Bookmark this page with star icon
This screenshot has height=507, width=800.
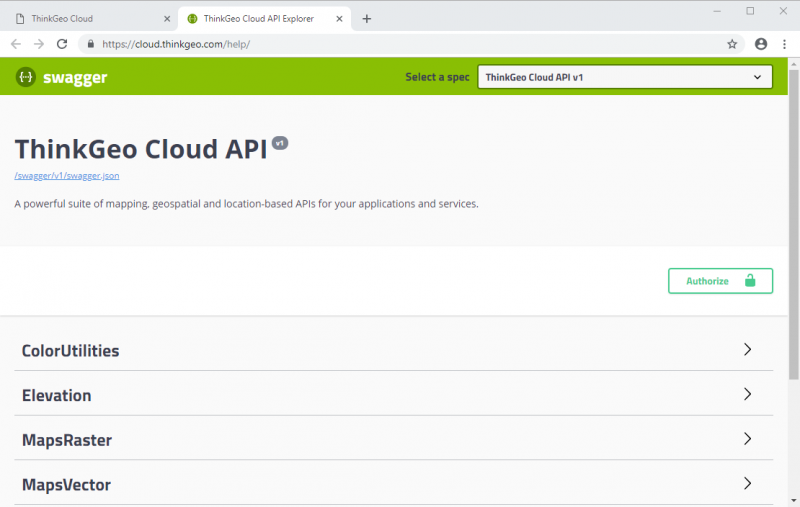click(x=732, y=44)
